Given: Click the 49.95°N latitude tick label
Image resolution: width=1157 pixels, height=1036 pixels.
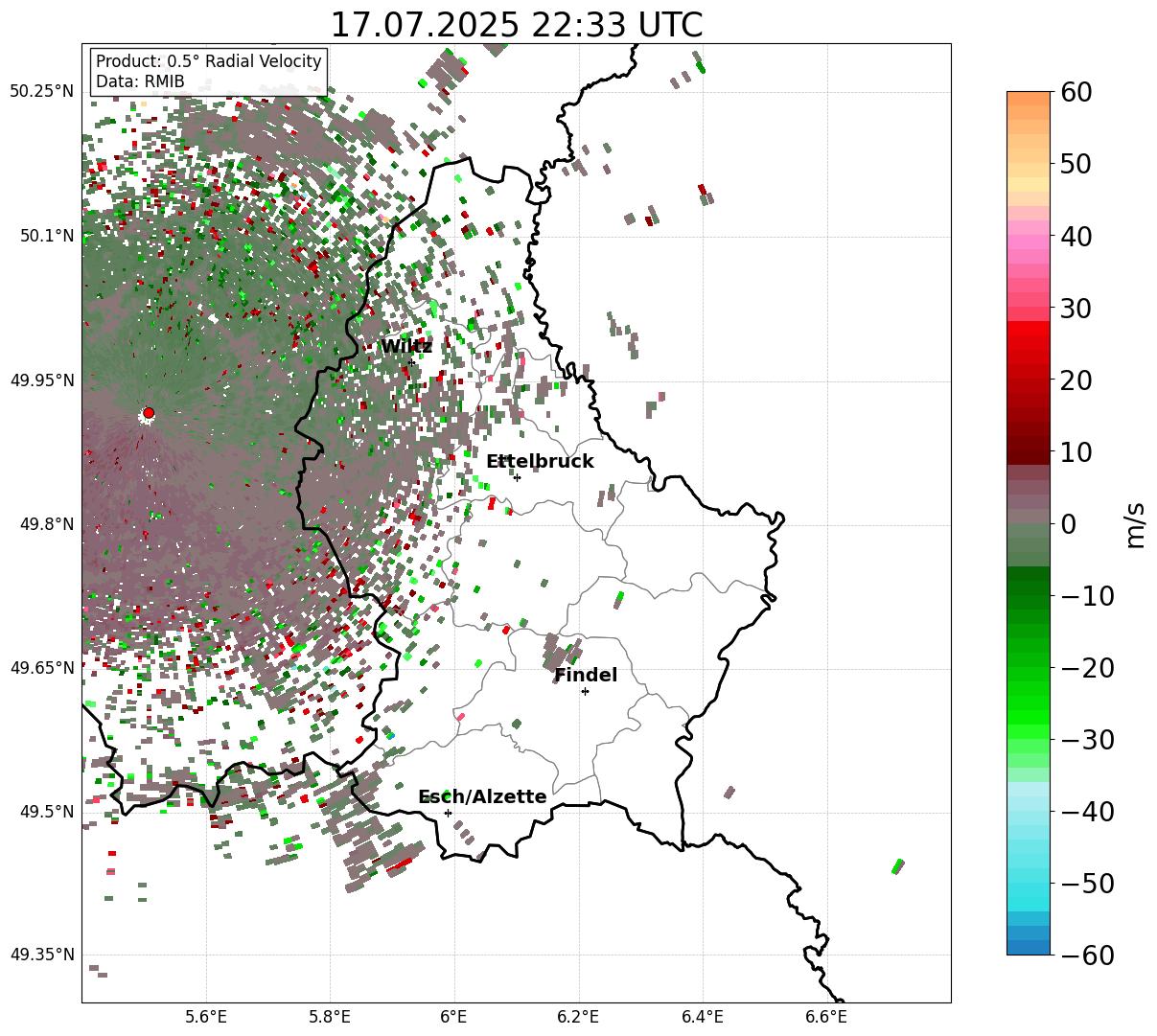Looking at the screenshot, I should click(x=42, y=380).
